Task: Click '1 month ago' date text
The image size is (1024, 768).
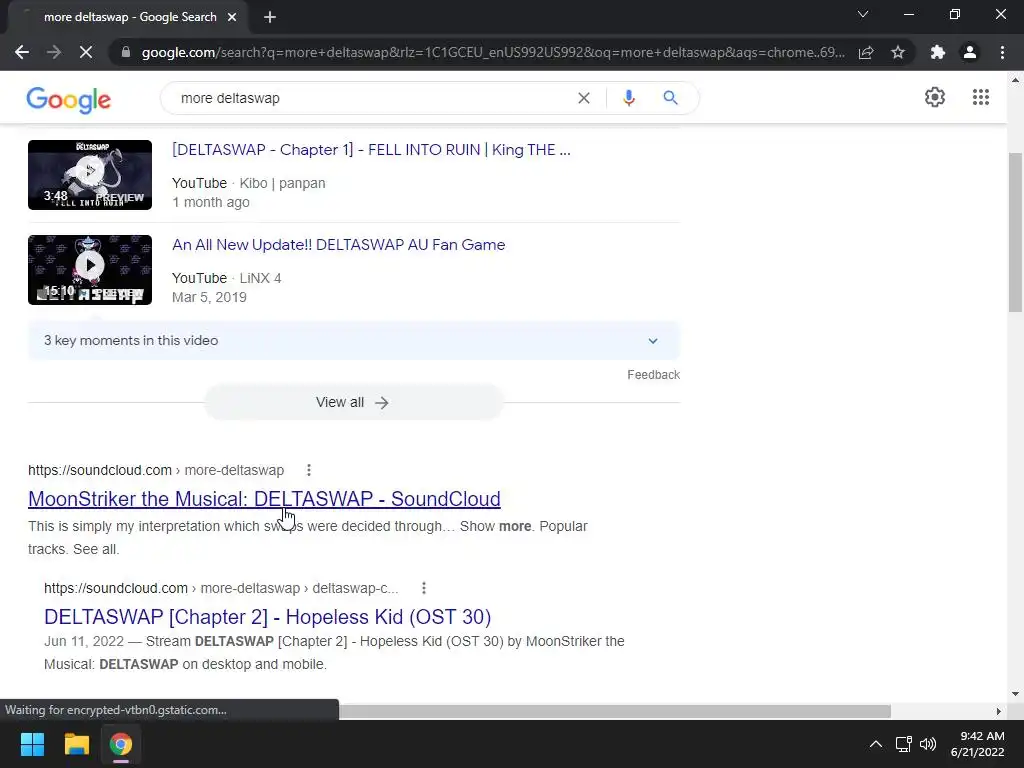Action: pos(210,202)
